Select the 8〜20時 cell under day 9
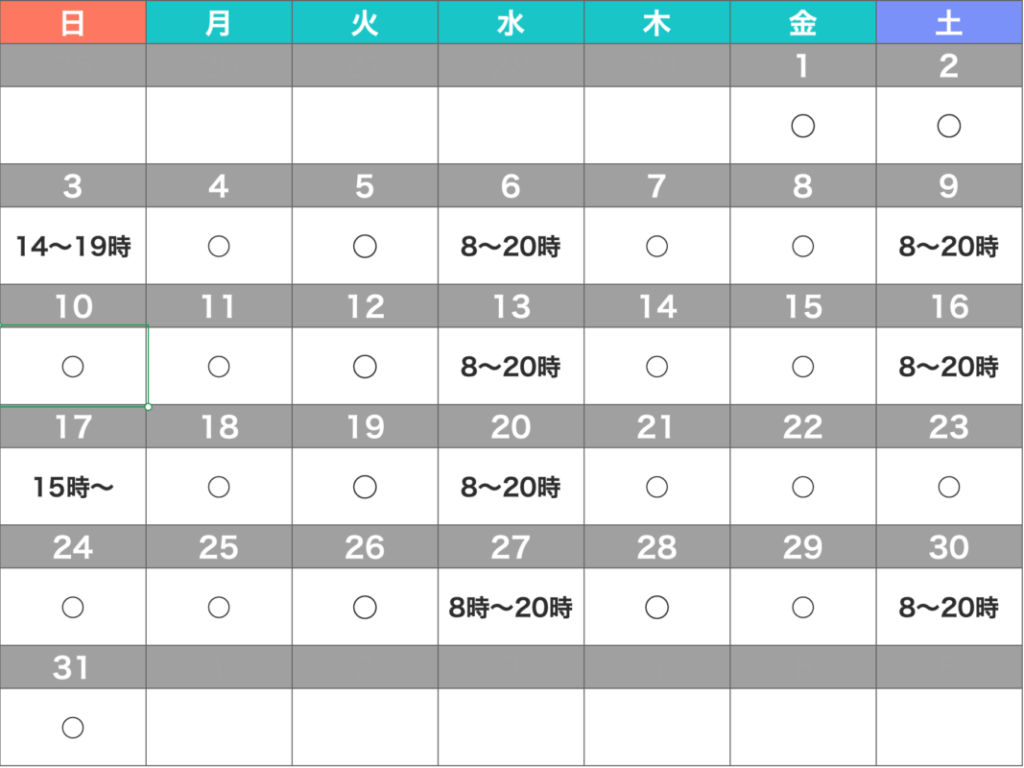Image resolution: width=1024 pixels, height=768 pixels. [949, 246]
